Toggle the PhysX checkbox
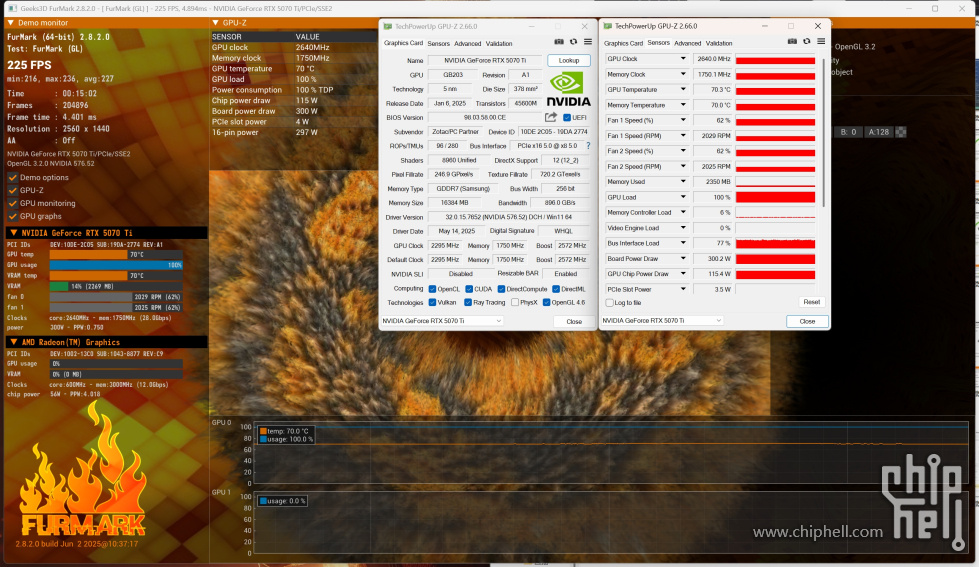Screen dimensions: 979x567 pyautogui.click(x=514, y=302)
